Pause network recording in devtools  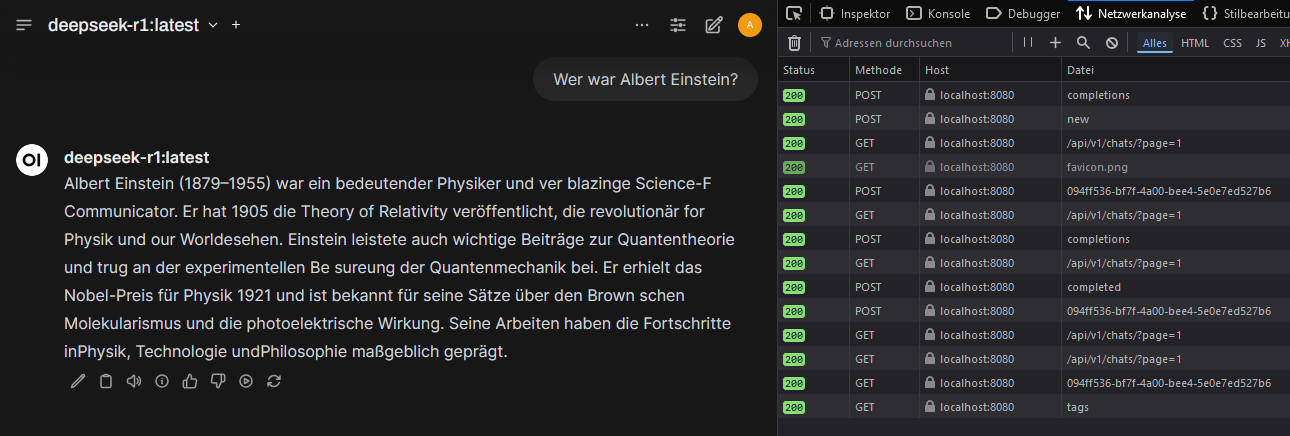1027,43
